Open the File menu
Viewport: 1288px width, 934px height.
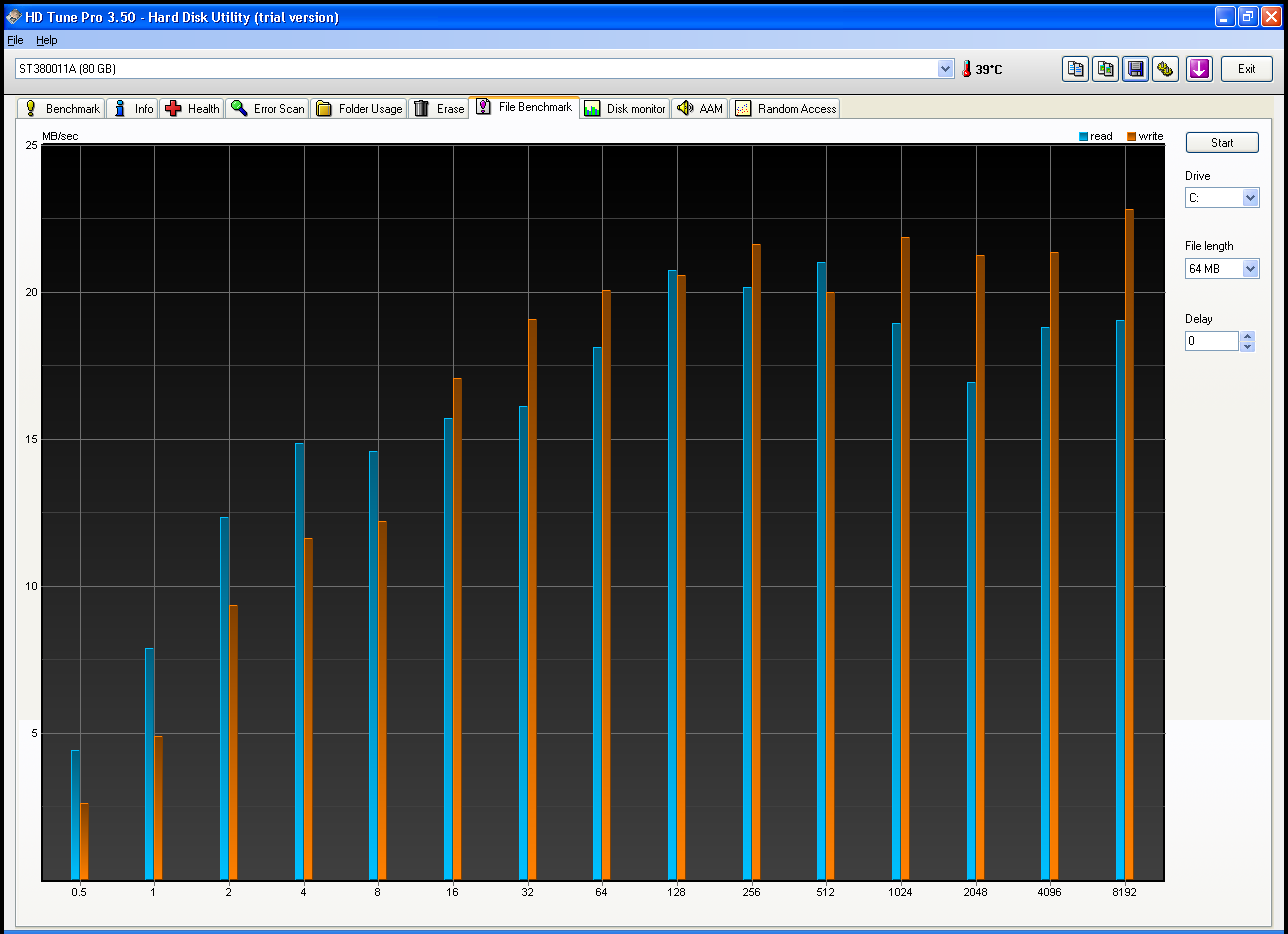(x=15, y=40)
